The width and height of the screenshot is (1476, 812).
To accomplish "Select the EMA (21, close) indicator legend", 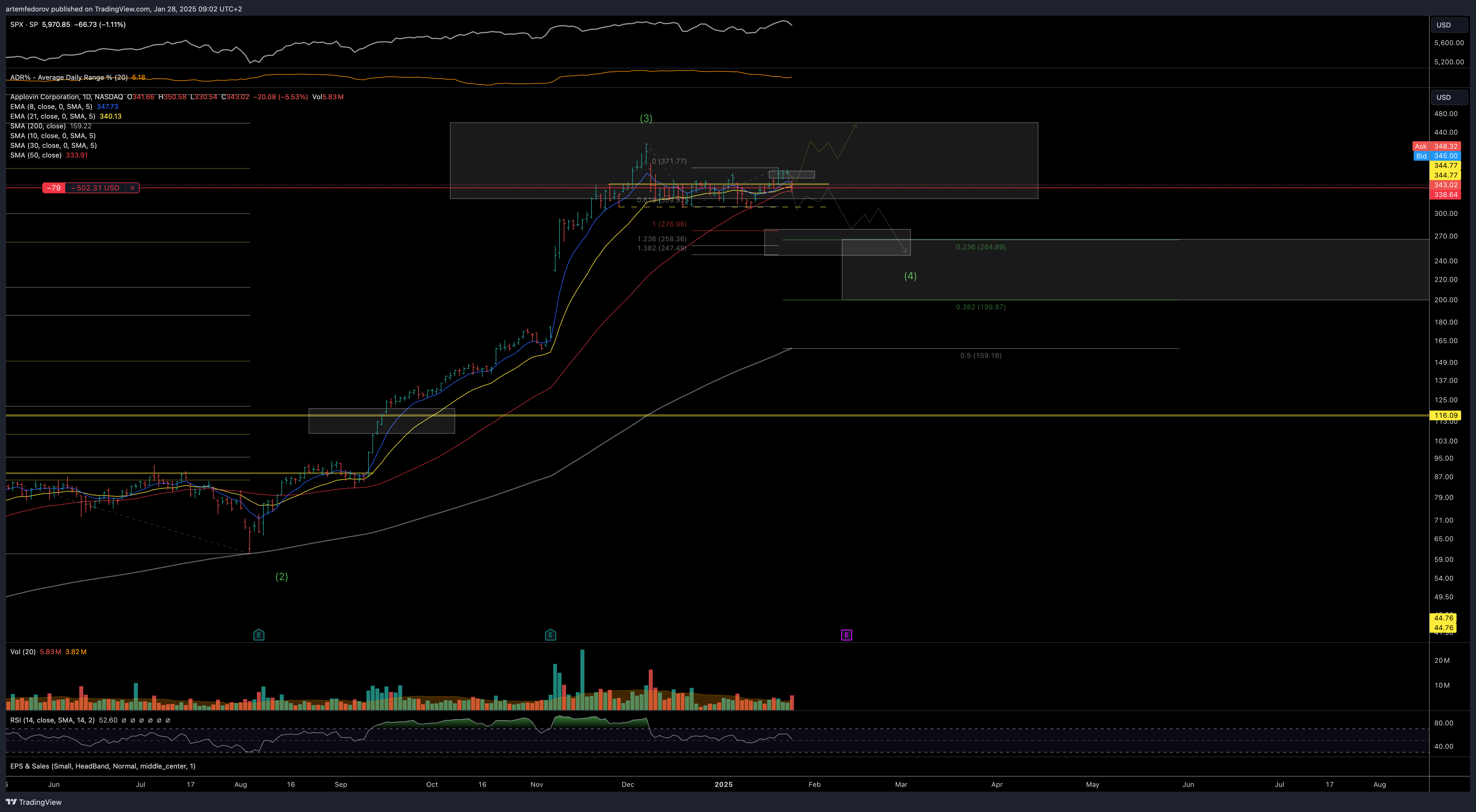I will 53,116.
